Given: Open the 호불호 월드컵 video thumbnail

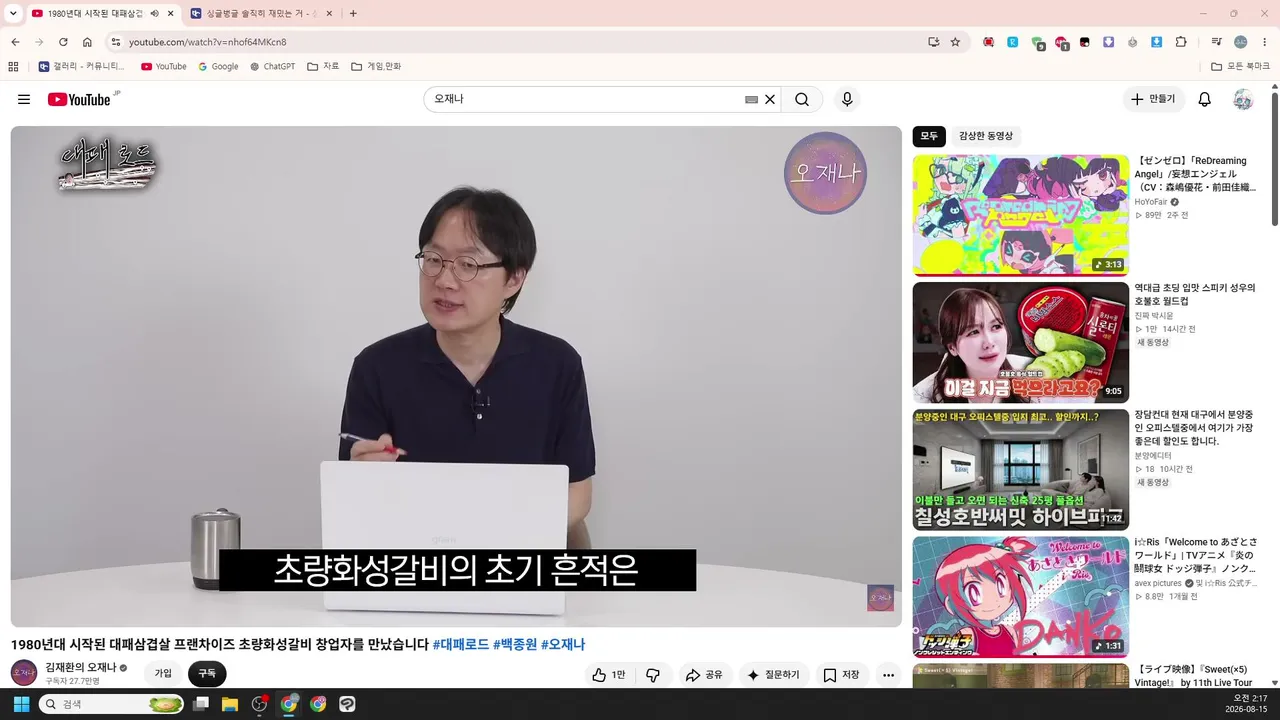Looking at the screenshot, I should tap(1020, 342).
